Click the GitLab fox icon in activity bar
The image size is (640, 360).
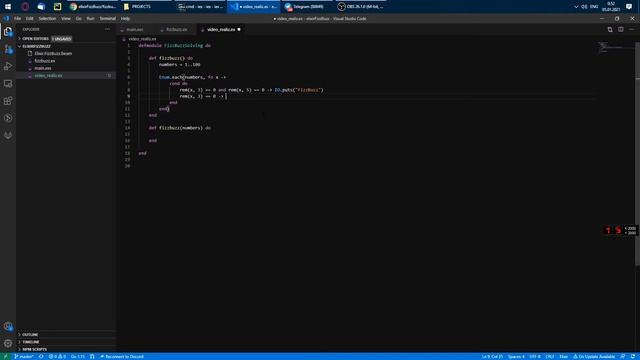pyautogui.click(x=8, y=135)
